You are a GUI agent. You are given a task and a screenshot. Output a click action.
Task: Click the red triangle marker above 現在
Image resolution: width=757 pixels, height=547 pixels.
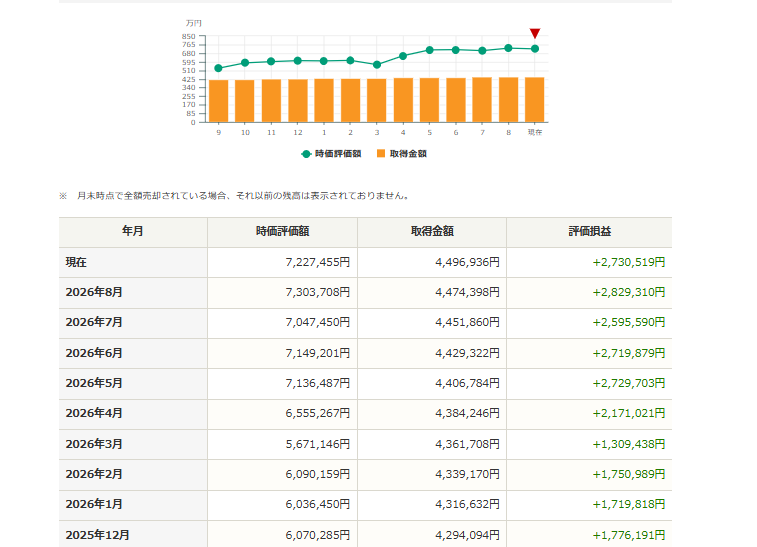(534, 33)
